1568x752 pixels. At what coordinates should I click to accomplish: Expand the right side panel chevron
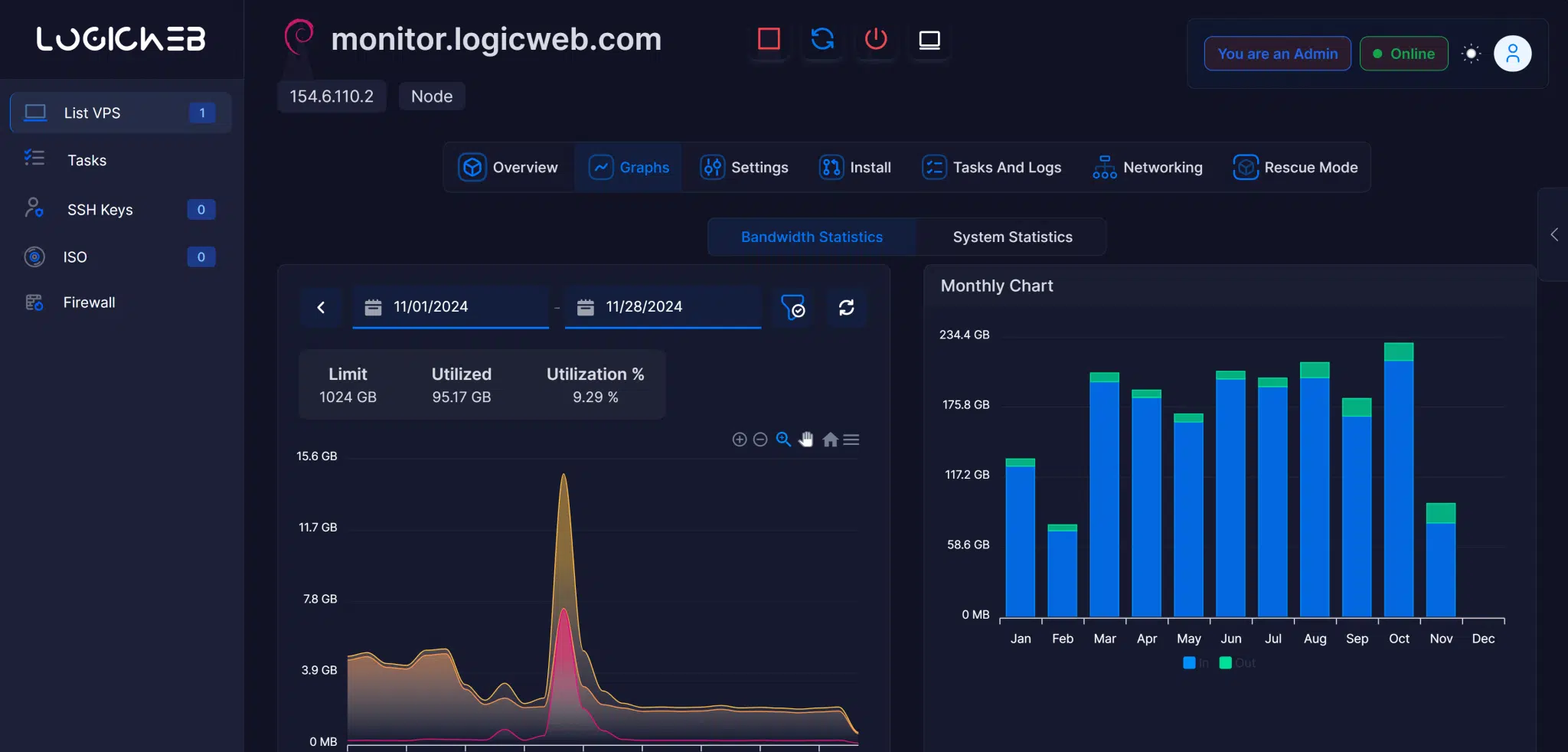(1554, 234)
